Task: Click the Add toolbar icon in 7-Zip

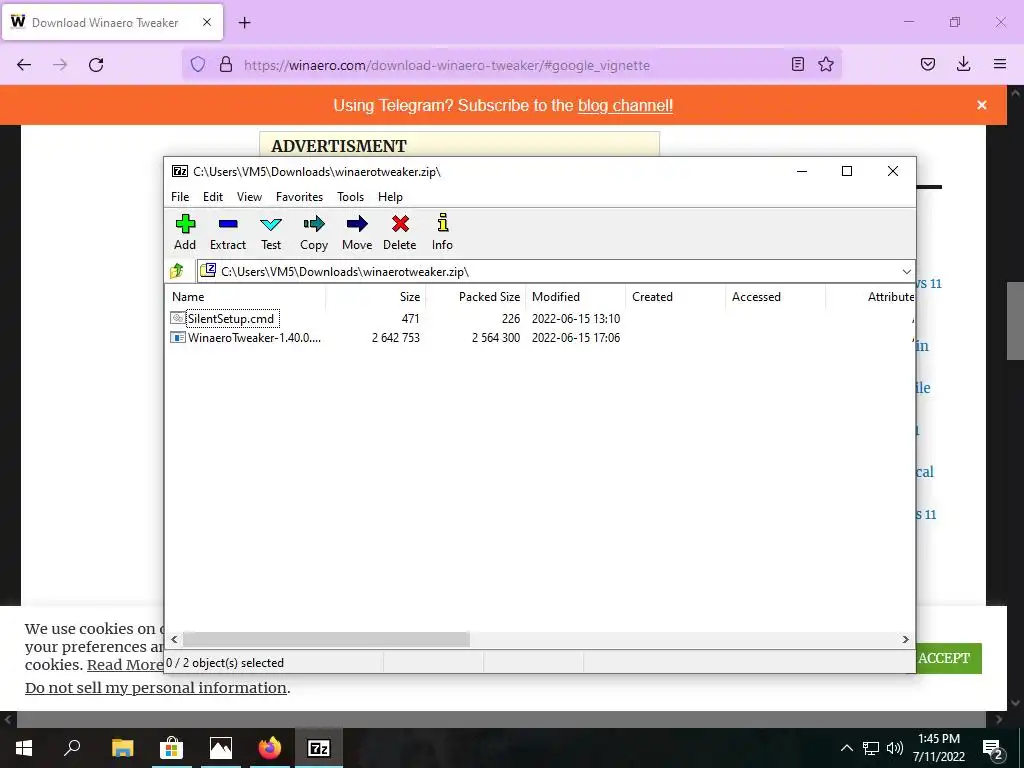Action: pyautogui.click(x=185, y=232)
